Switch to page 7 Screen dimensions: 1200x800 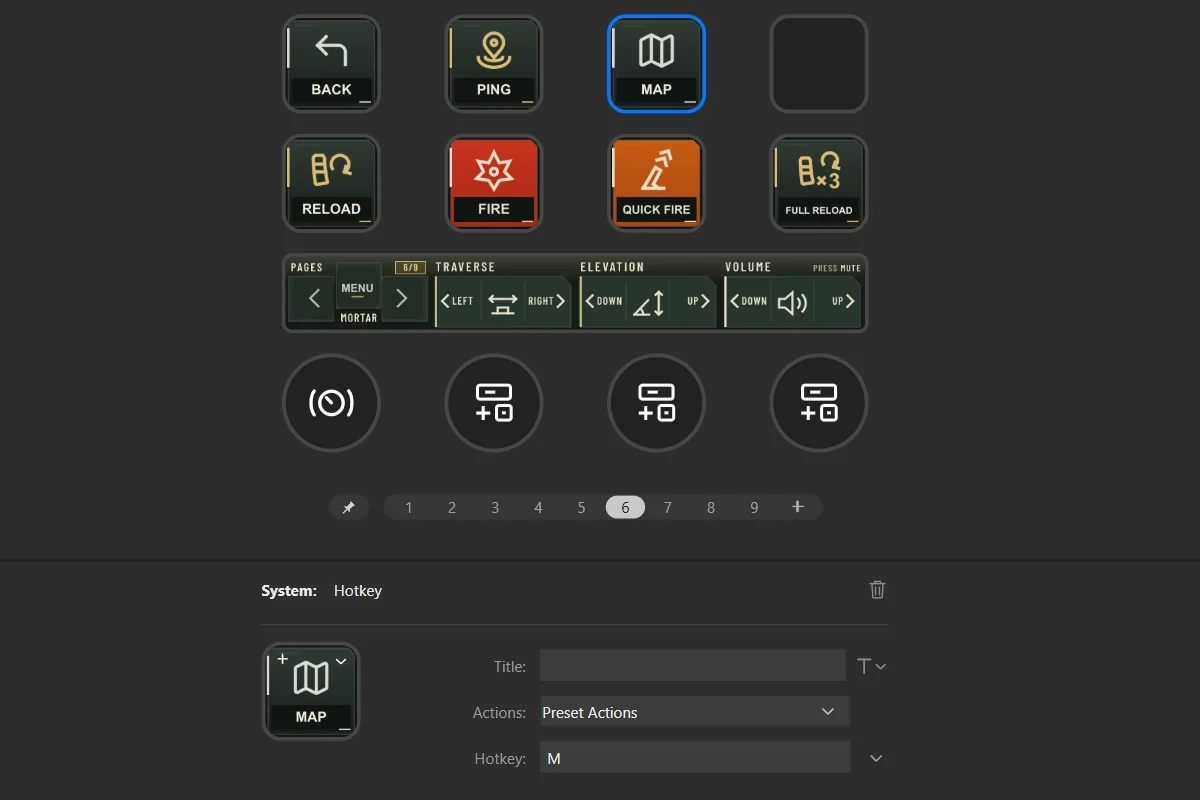668,508
